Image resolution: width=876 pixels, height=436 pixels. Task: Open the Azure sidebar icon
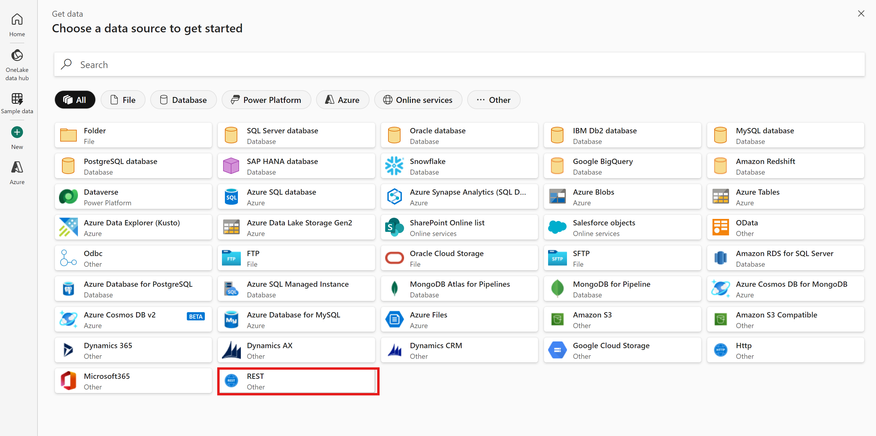(17, 167)
